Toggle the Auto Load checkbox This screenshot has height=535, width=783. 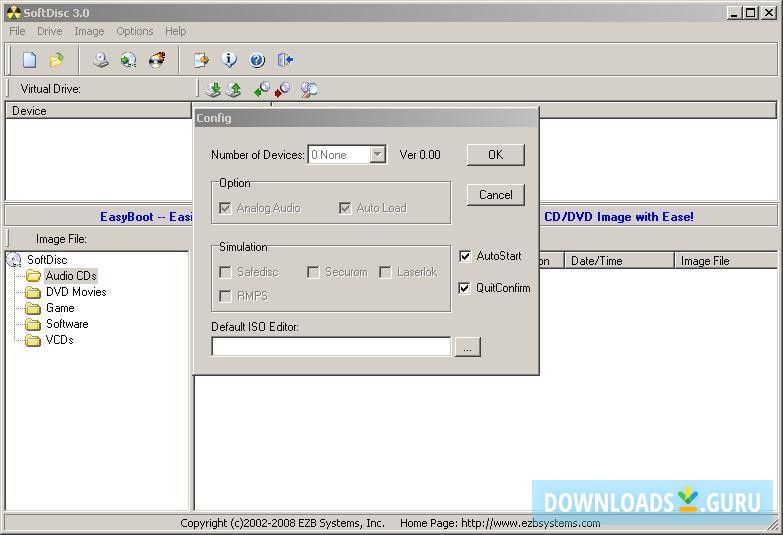click(x=345, y=208)
